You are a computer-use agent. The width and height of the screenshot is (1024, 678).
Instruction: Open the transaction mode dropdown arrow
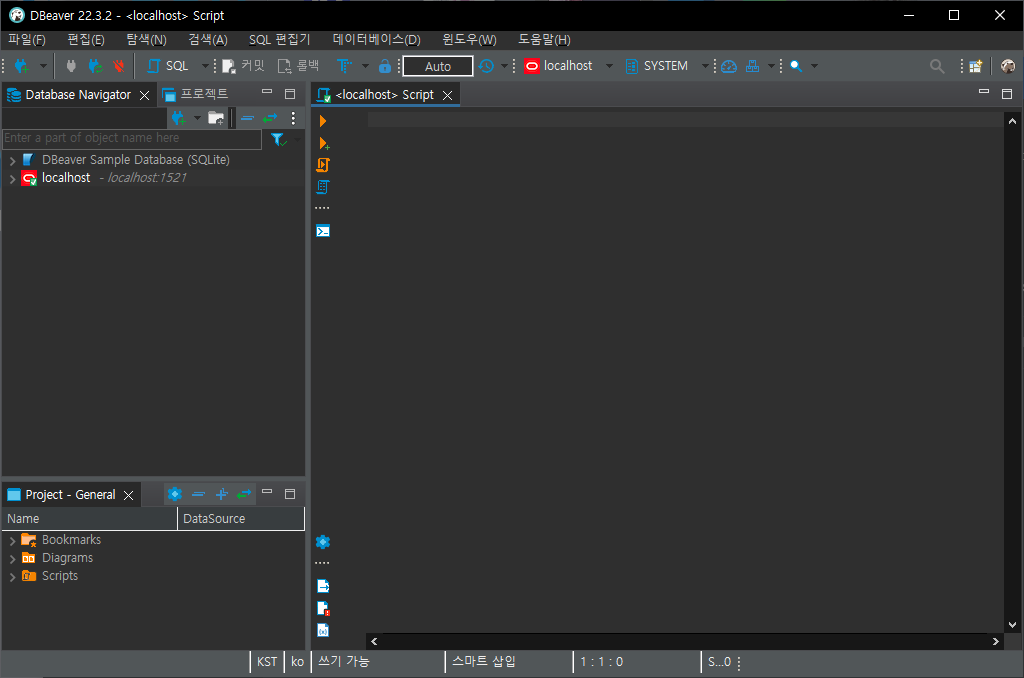(365, 66)
